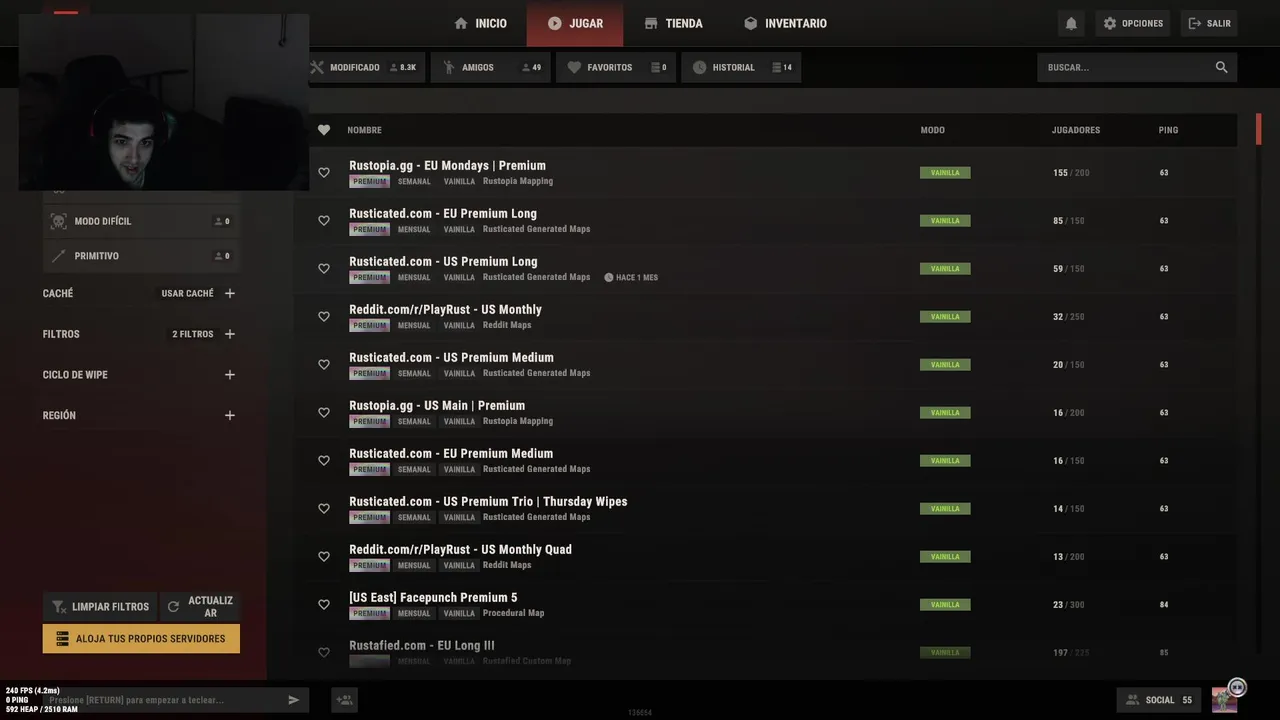Select Modo Difícil game mode
Screen dimensions: 1280x720
(141, 221)
